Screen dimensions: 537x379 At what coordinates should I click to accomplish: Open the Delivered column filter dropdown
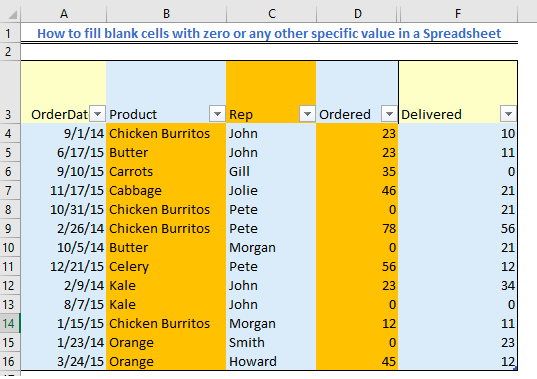tap(508, 113)
